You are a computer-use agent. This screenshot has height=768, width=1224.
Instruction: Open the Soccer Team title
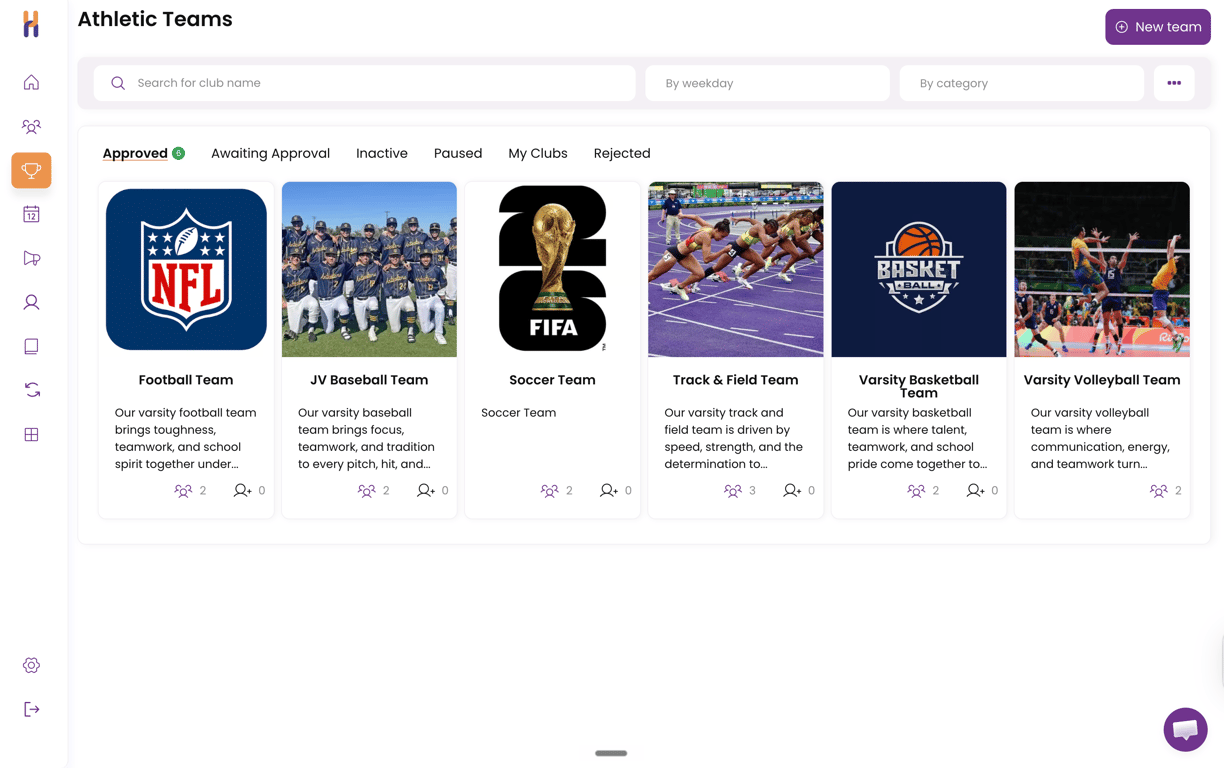pyautogui.click(x=552, y=380)
